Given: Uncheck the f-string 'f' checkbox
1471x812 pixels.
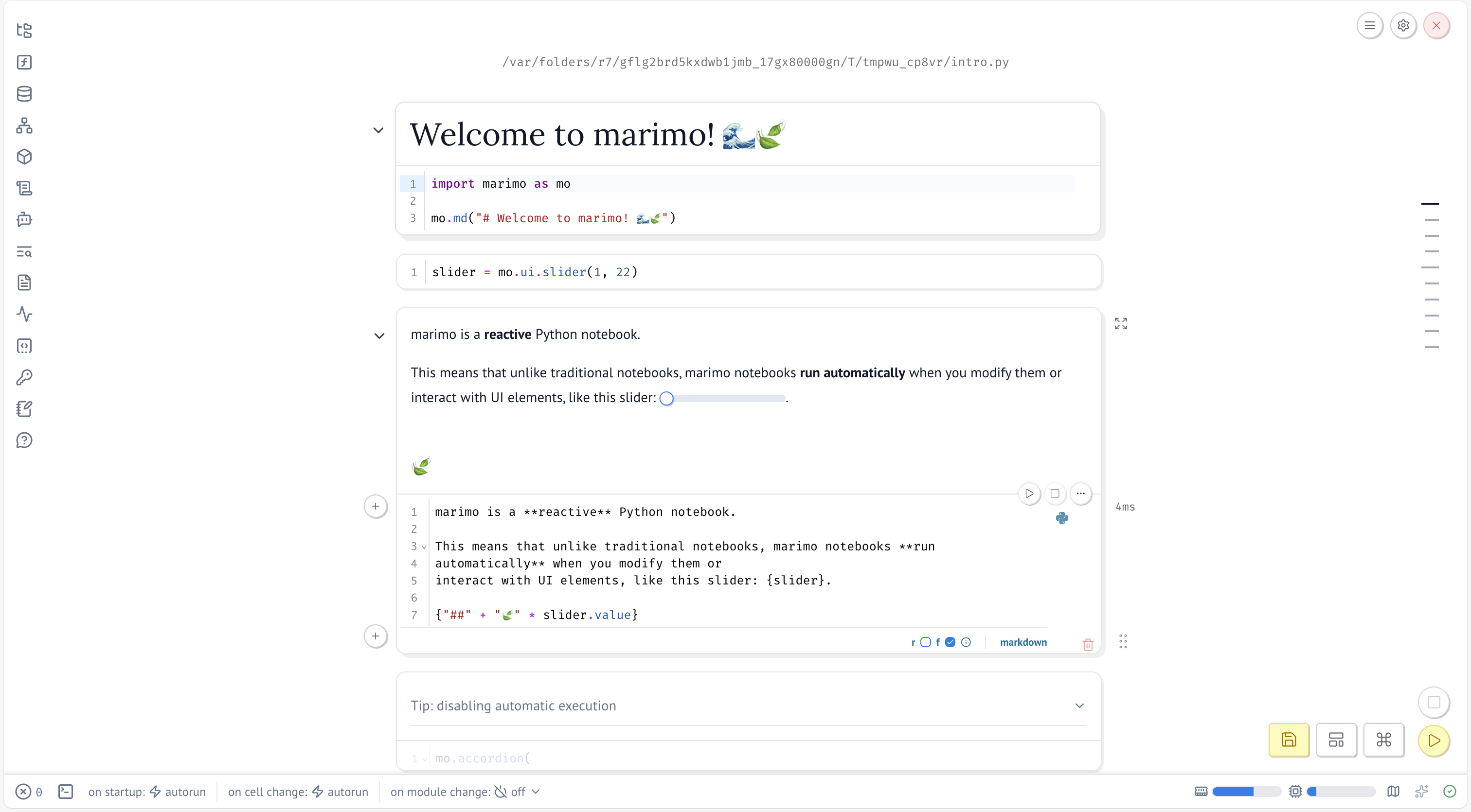Looking at the screenshot, I should [950, 642].
